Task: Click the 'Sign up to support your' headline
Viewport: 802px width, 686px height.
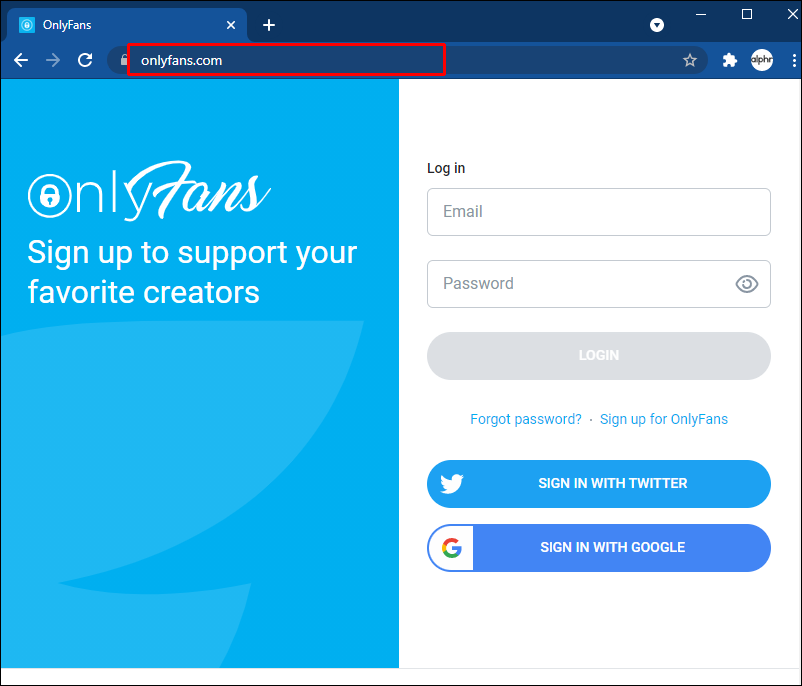Action: [x=192, y=253]
